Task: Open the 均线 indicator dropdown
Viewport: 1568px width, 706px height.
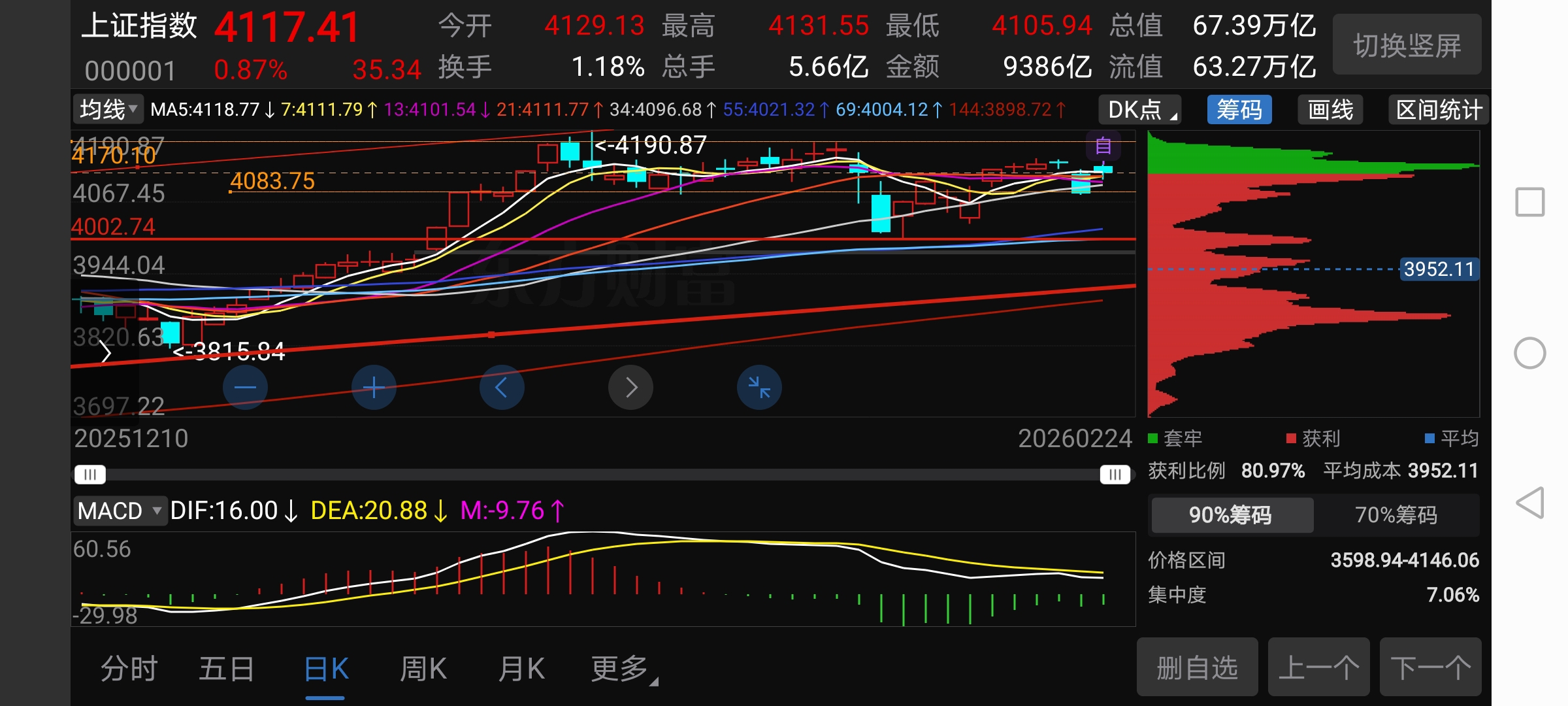Action: coord(108,109)
